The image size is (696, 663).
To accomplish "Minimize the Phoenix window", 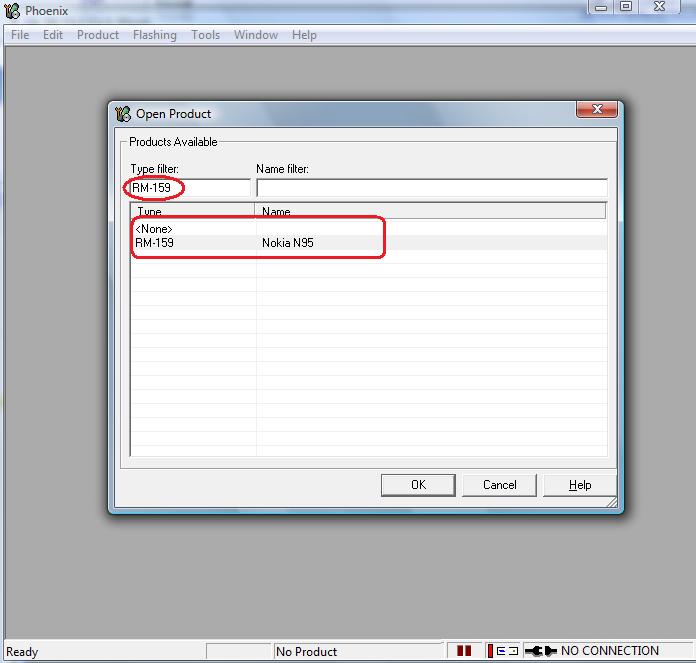I will (x=601, y=7).
